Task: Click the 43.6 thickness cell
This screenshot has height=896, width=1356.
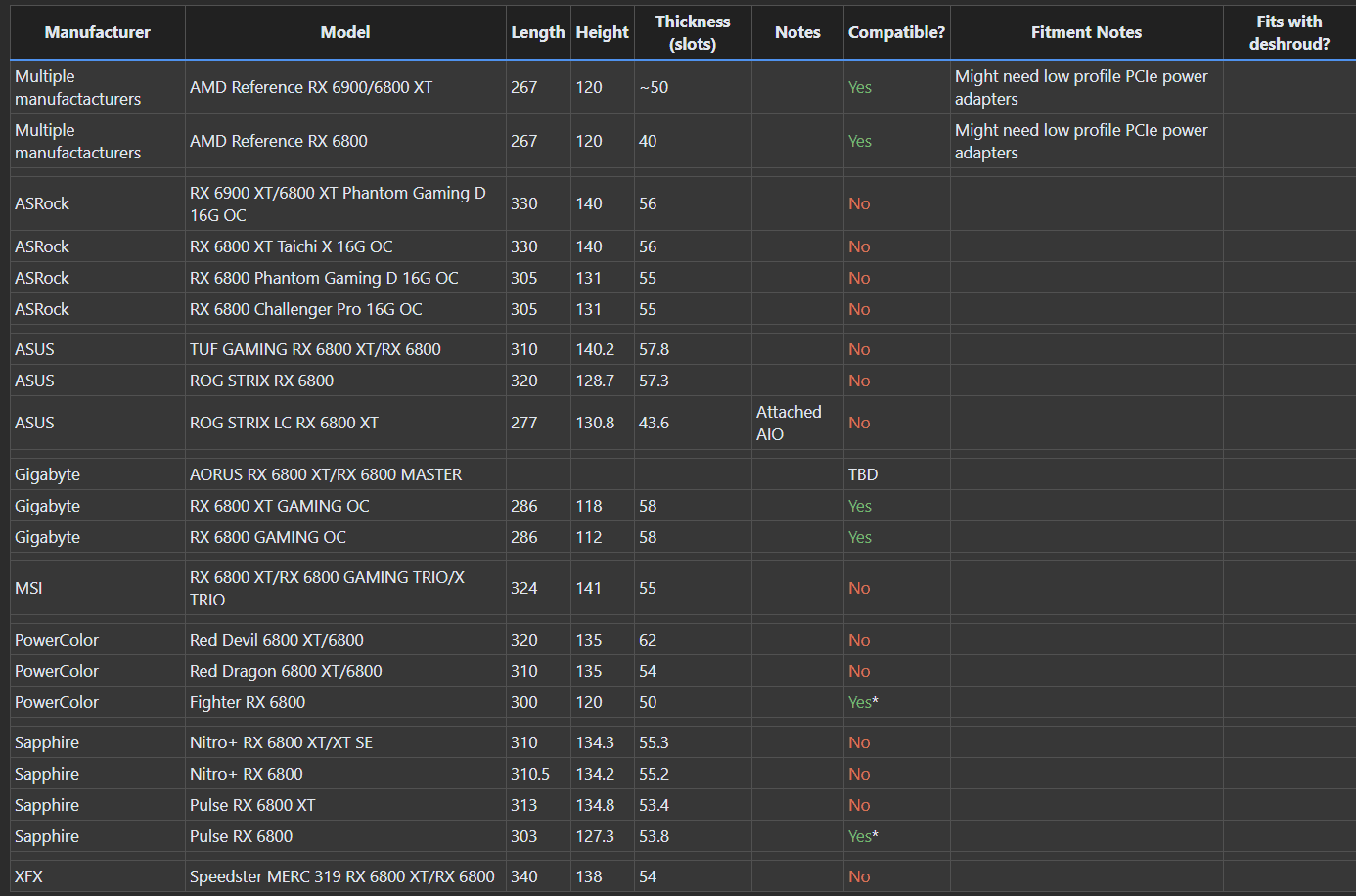Action: [x=693, y=423]
